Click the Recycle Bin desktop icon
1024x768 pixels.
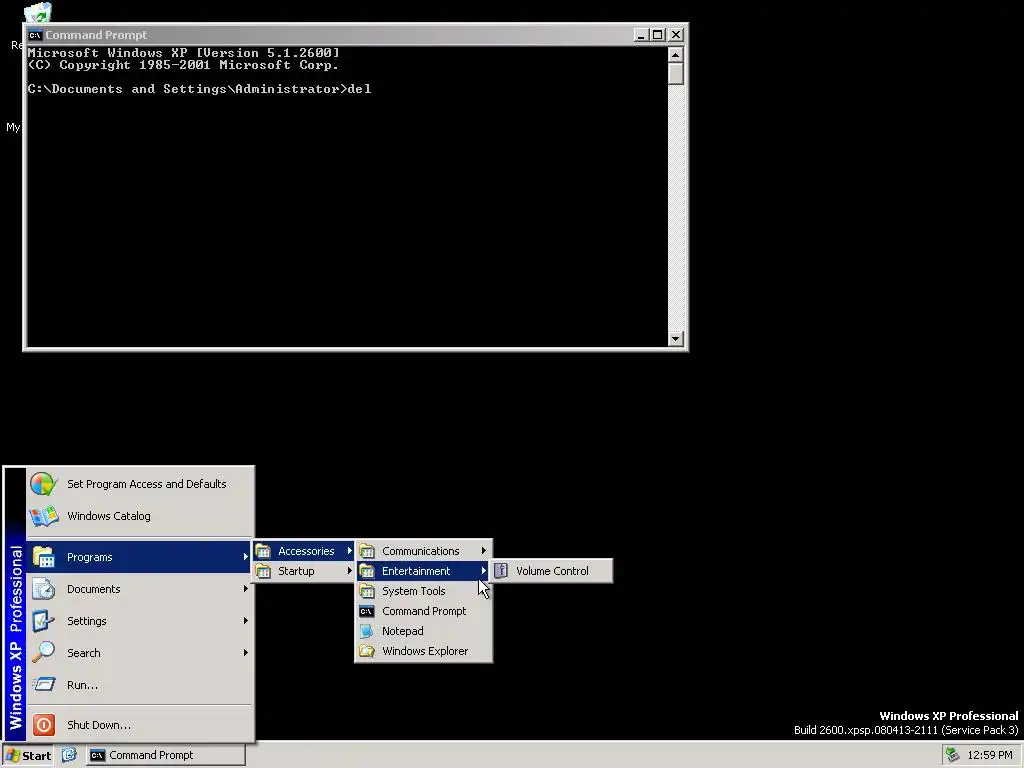[37, 12]
